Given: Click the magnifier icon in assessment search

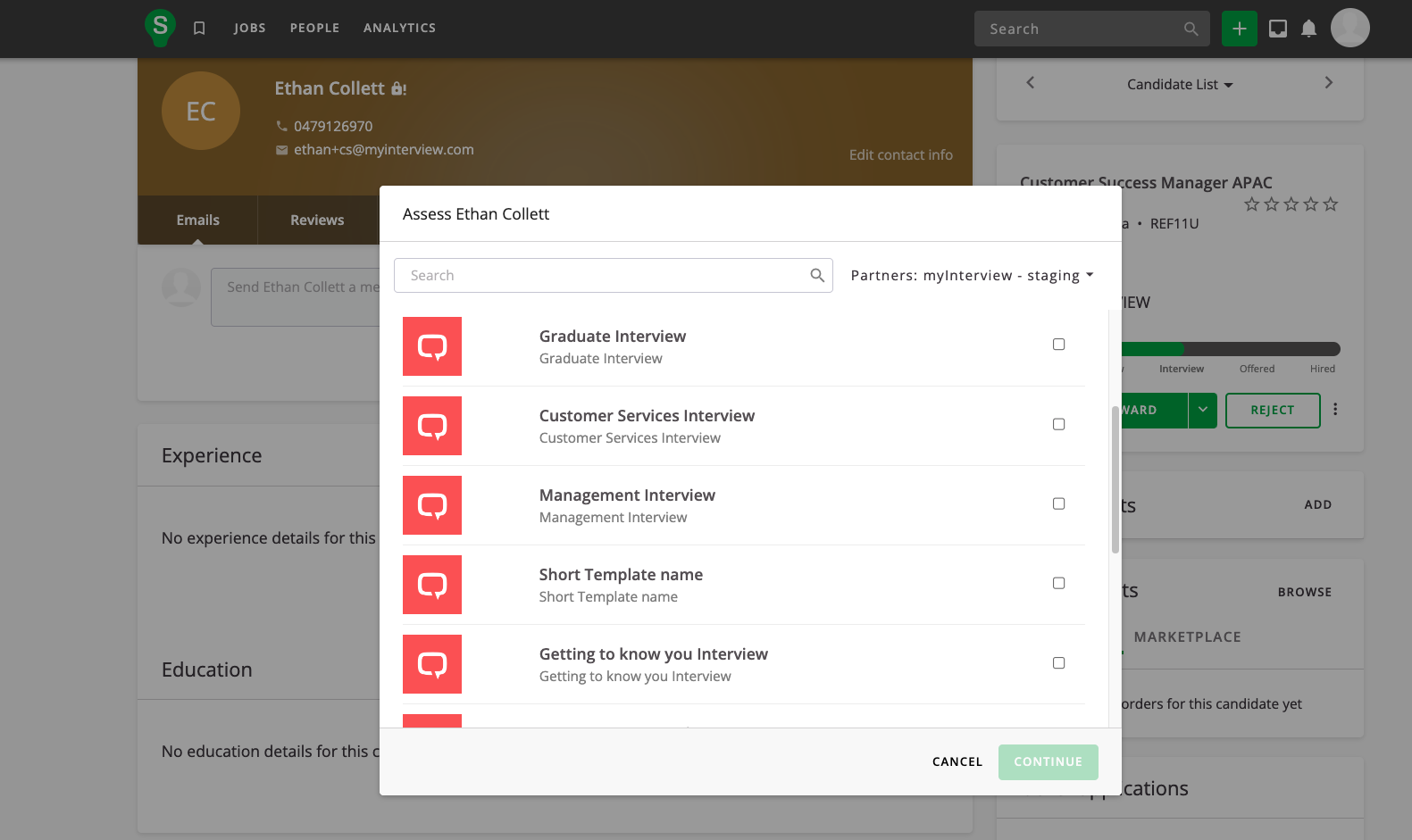Looking at the screenshot, I should click(x=816, y=276).
